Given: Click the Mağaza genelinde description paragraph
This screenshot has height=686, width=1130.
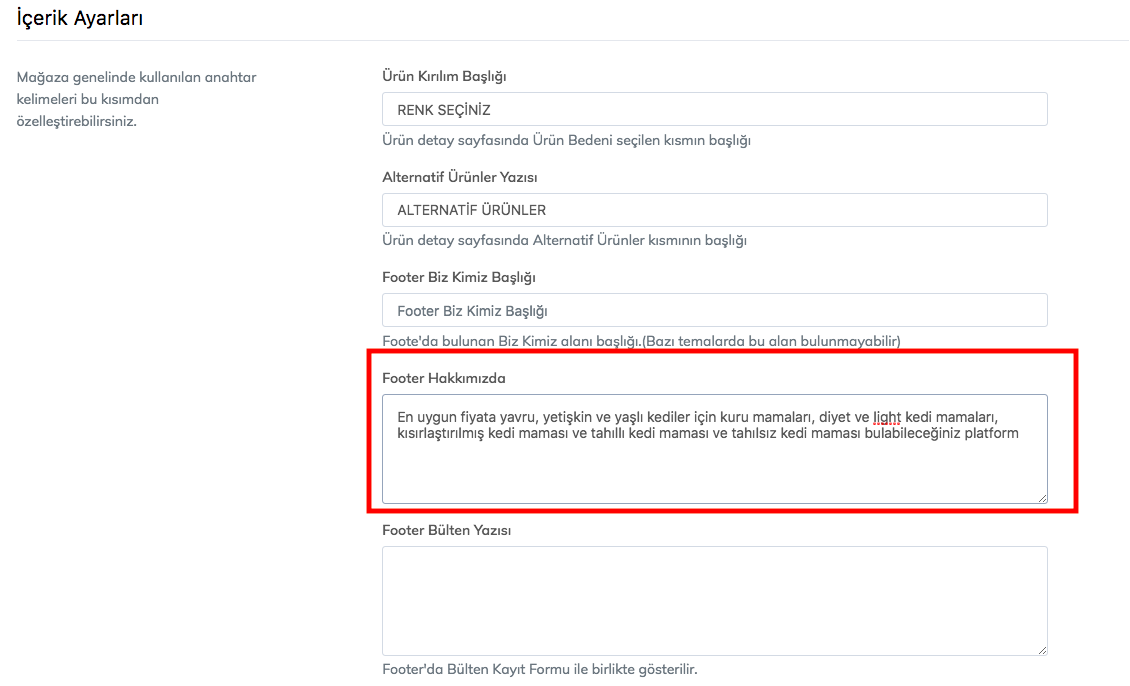Looking at the screenshot, I should tap(136, 99).
